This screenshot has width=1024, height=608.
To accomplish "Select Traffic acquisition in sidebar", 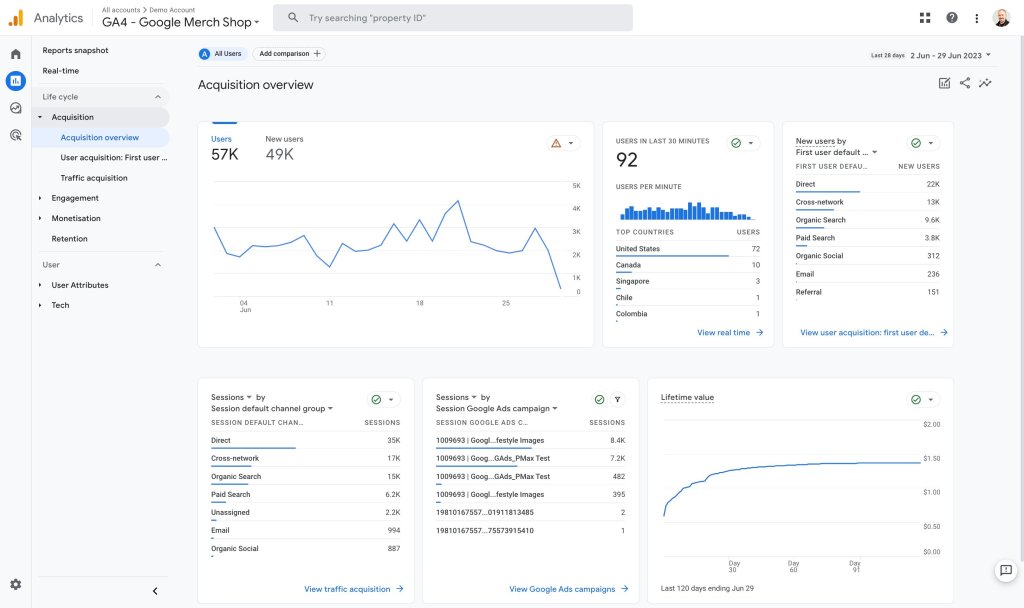I will [x=94, y=178].
